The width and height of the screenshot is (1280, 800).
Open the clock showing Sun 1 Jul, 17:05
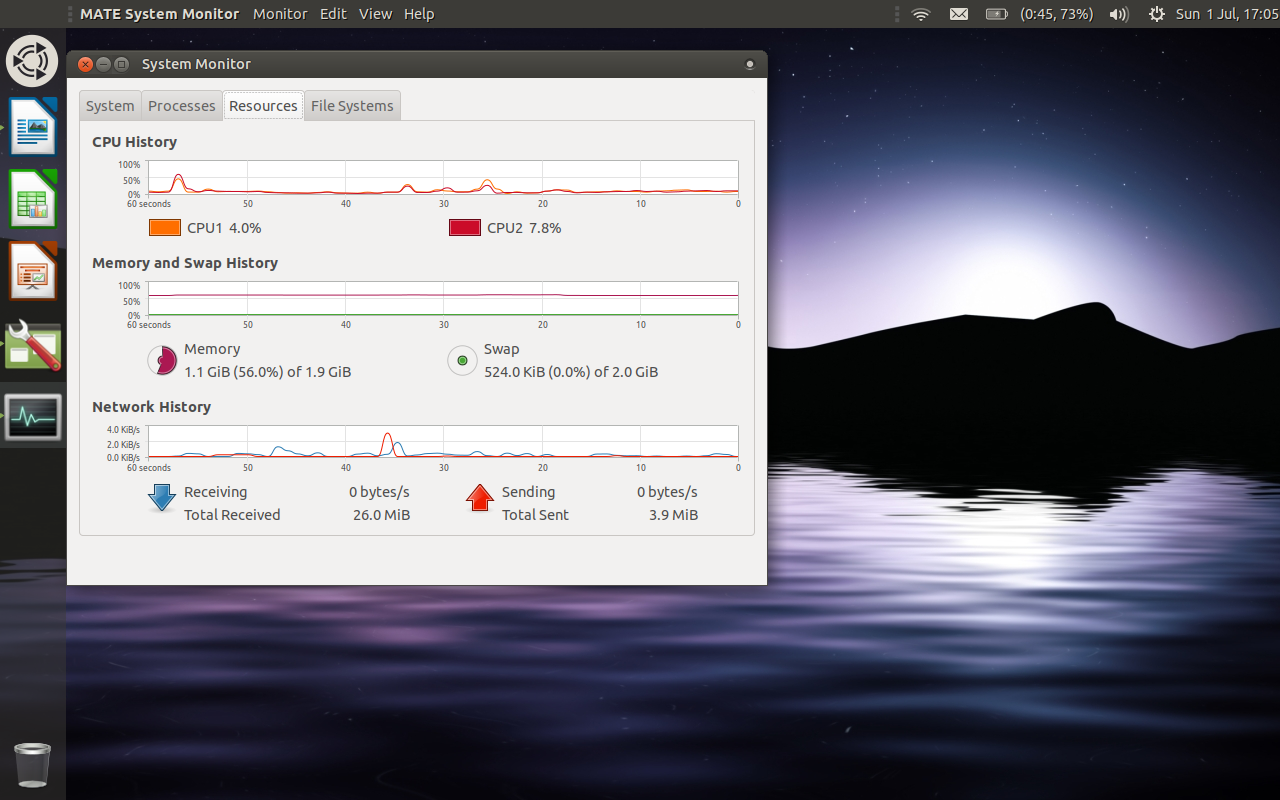[x=1227, y=14]
